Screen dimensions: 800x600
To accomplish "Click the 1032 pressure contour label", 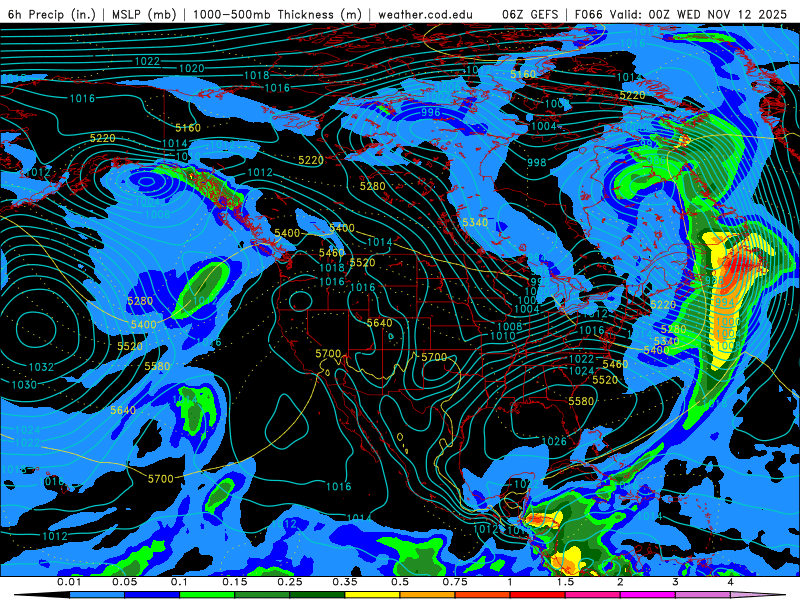I will coord(41,367).
